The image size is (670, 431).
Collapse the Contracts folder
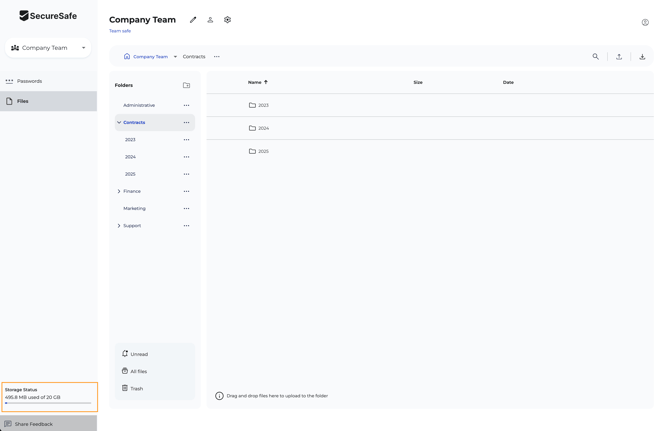click(119, 123)
